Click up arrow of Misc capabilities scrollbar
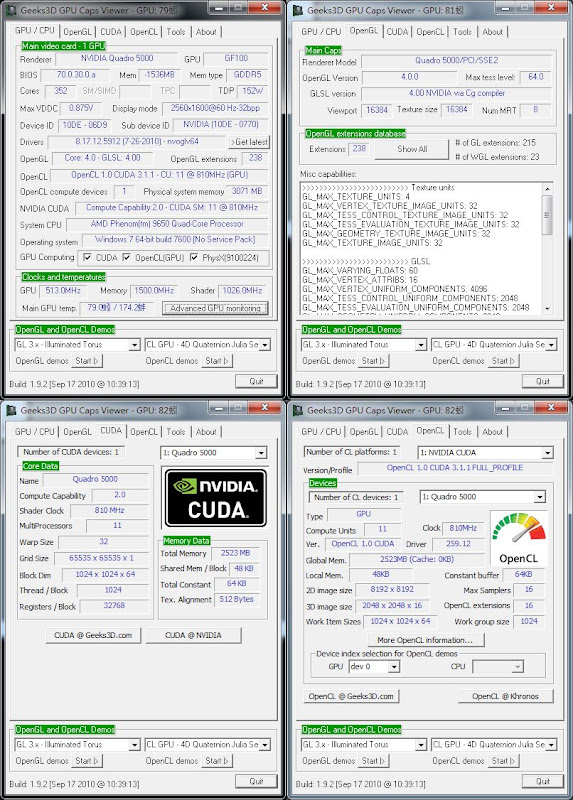The image size is (573, 800). click(x=547, y=189)
